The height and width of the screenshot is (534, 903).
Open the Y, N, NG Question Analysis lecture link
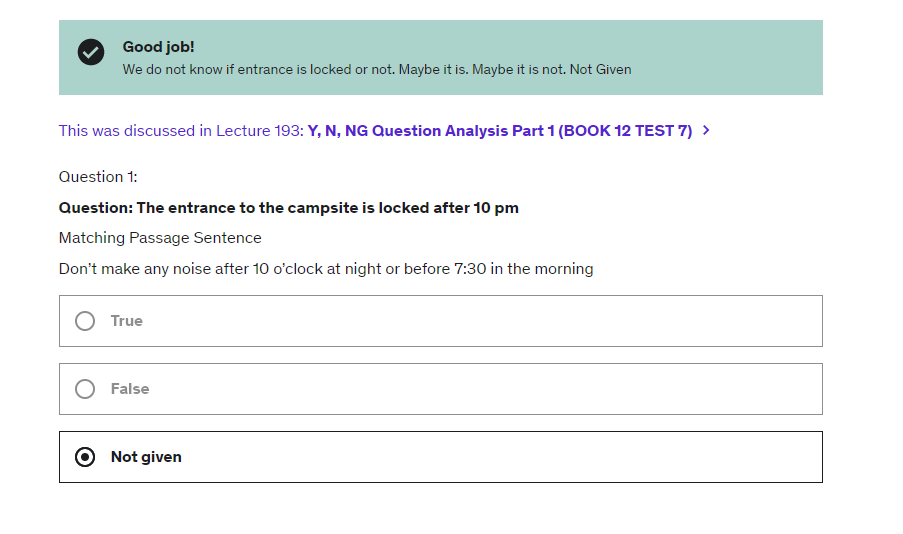(499, 131)
